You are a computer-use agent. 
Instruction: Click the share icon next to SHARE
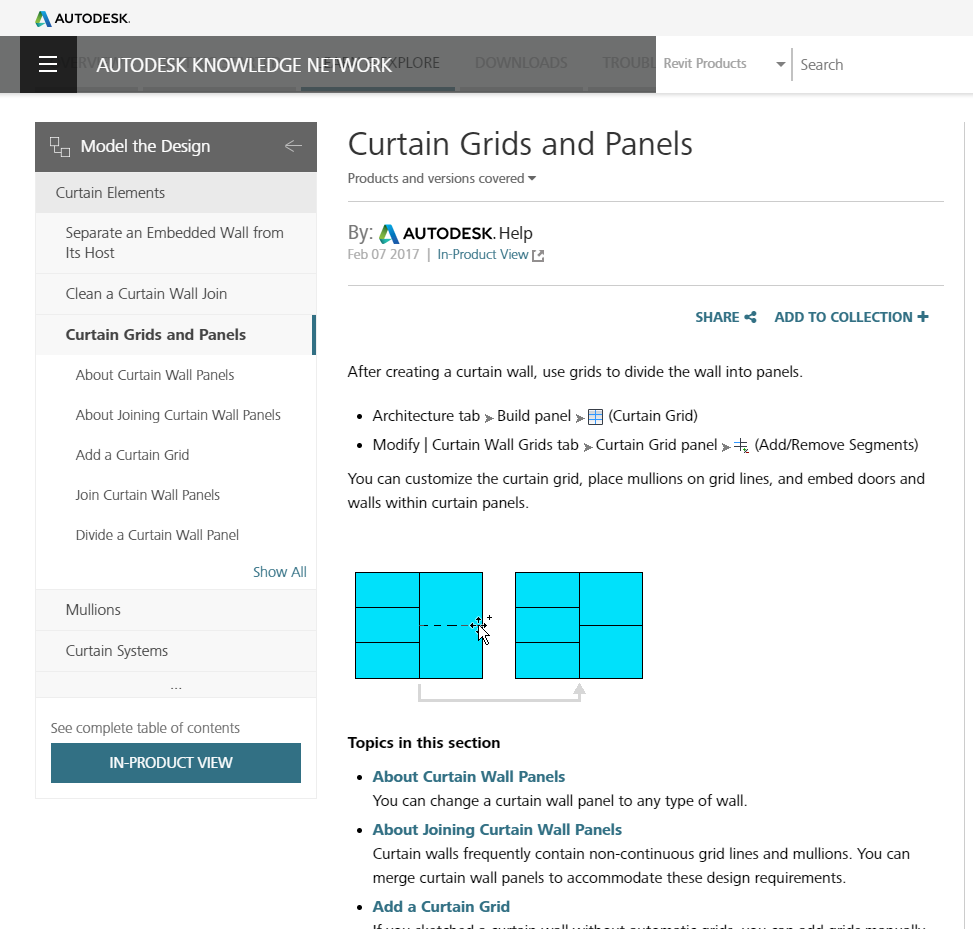pos(750,317)
